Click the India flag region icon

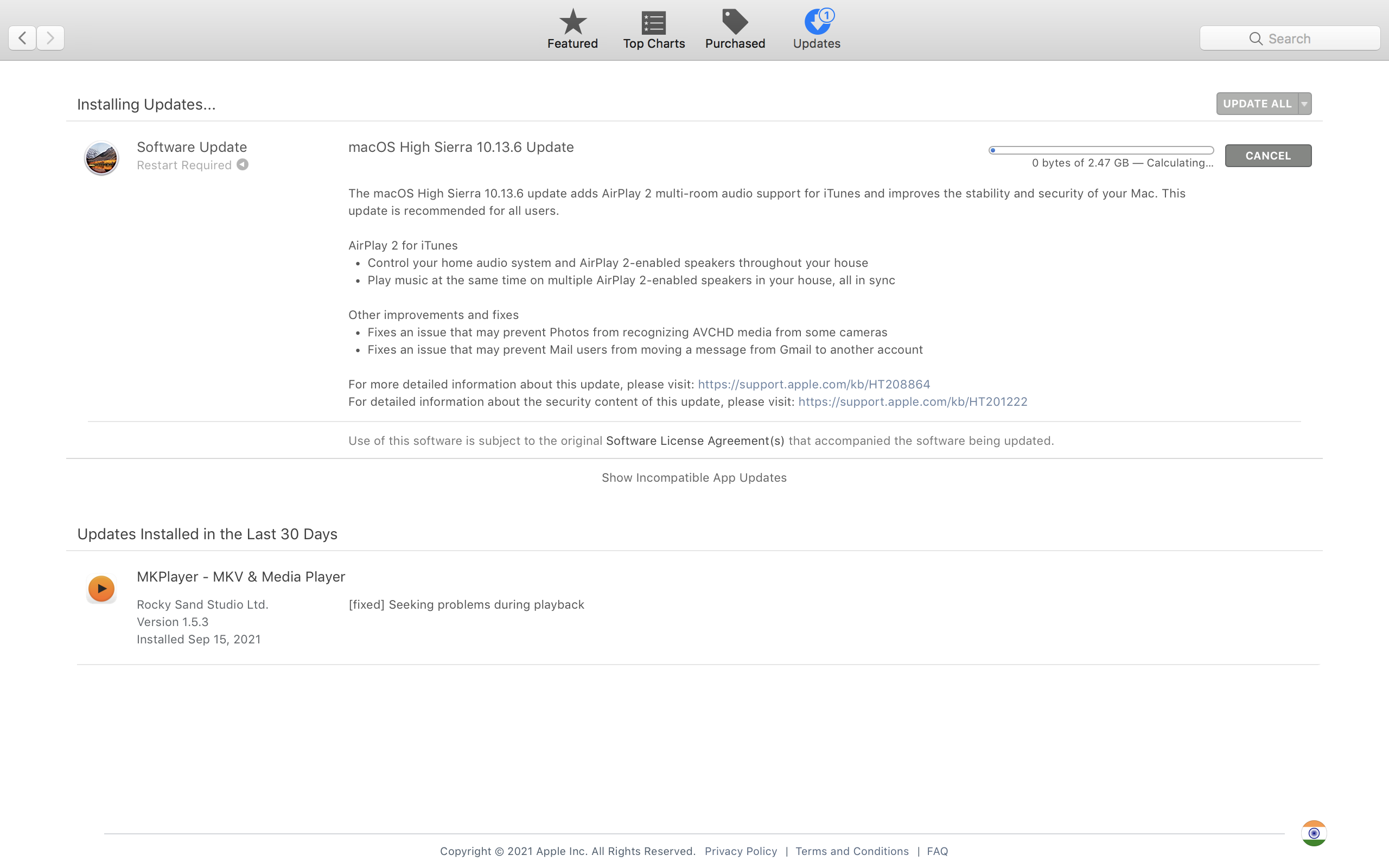1313,833
